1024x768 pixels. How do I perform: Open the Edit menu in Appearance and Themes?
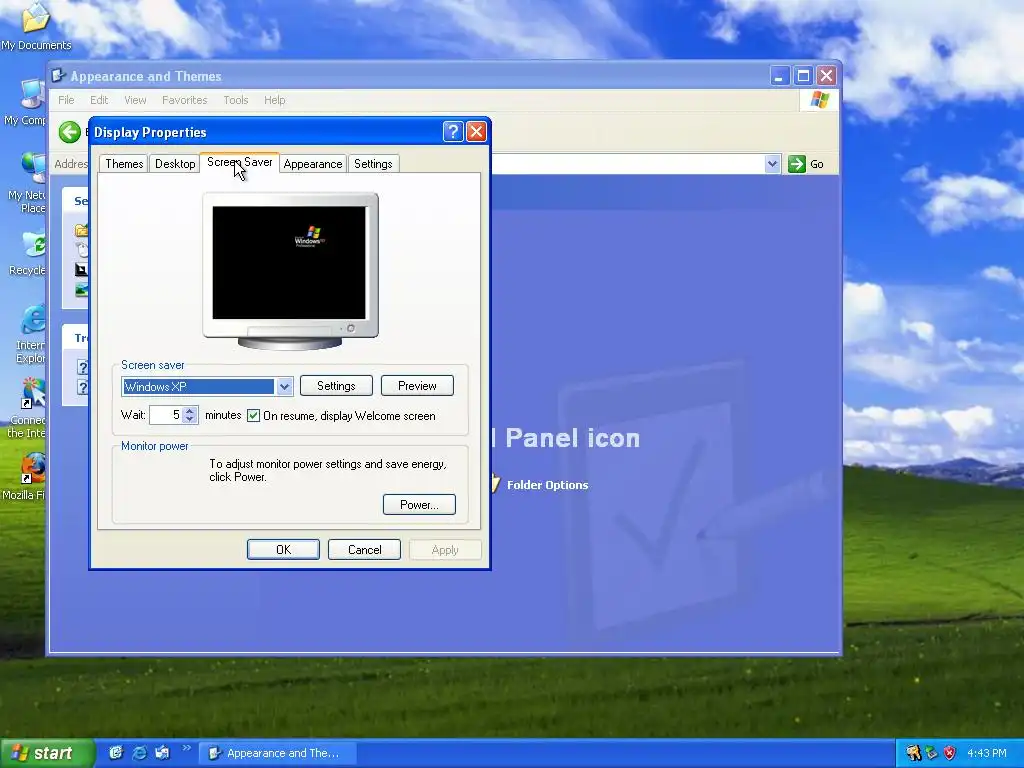[99, 100]
